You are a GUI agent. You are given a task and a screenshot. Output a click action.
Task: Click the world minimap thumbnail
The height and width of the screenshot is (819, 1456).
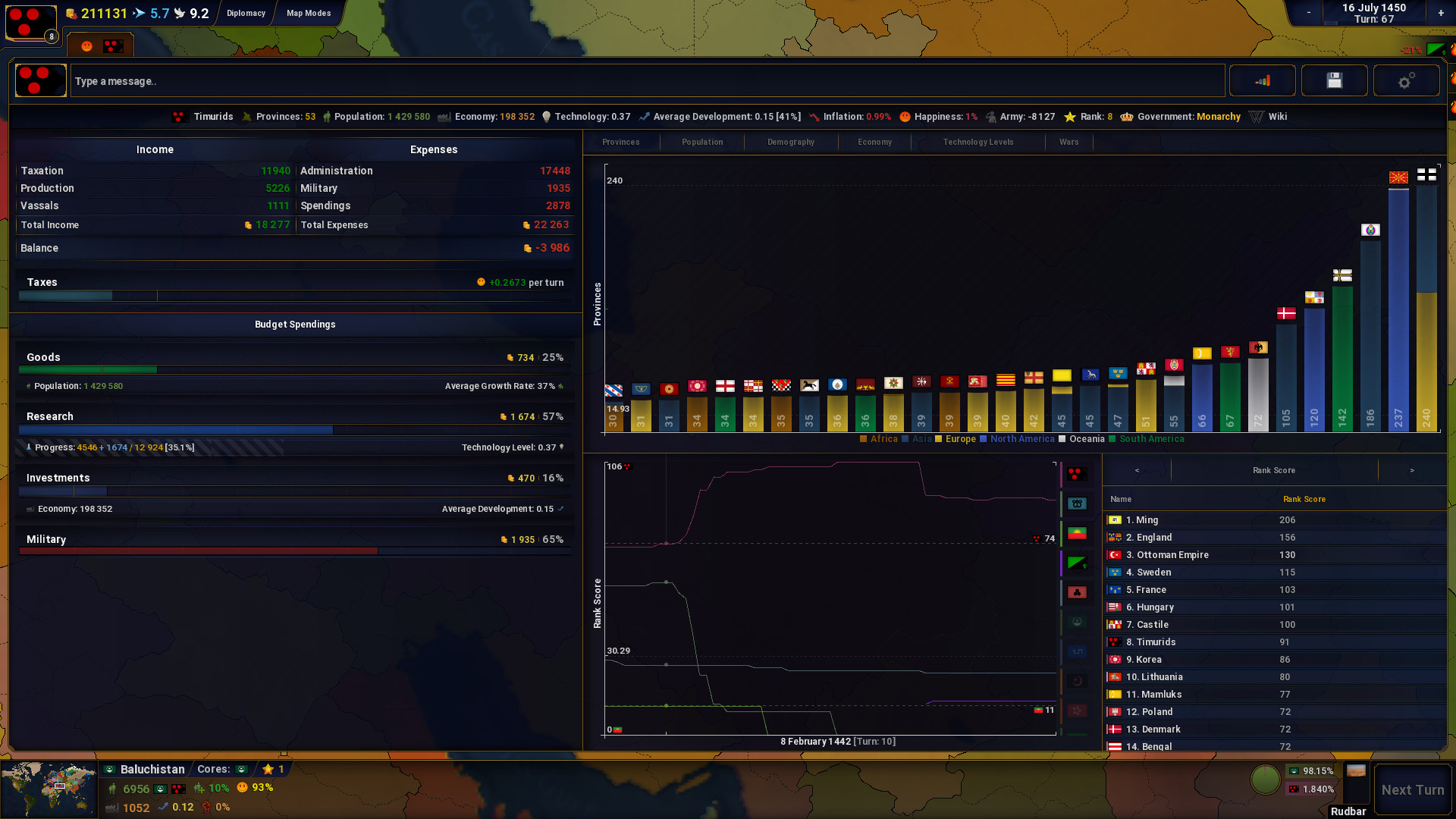49,789
